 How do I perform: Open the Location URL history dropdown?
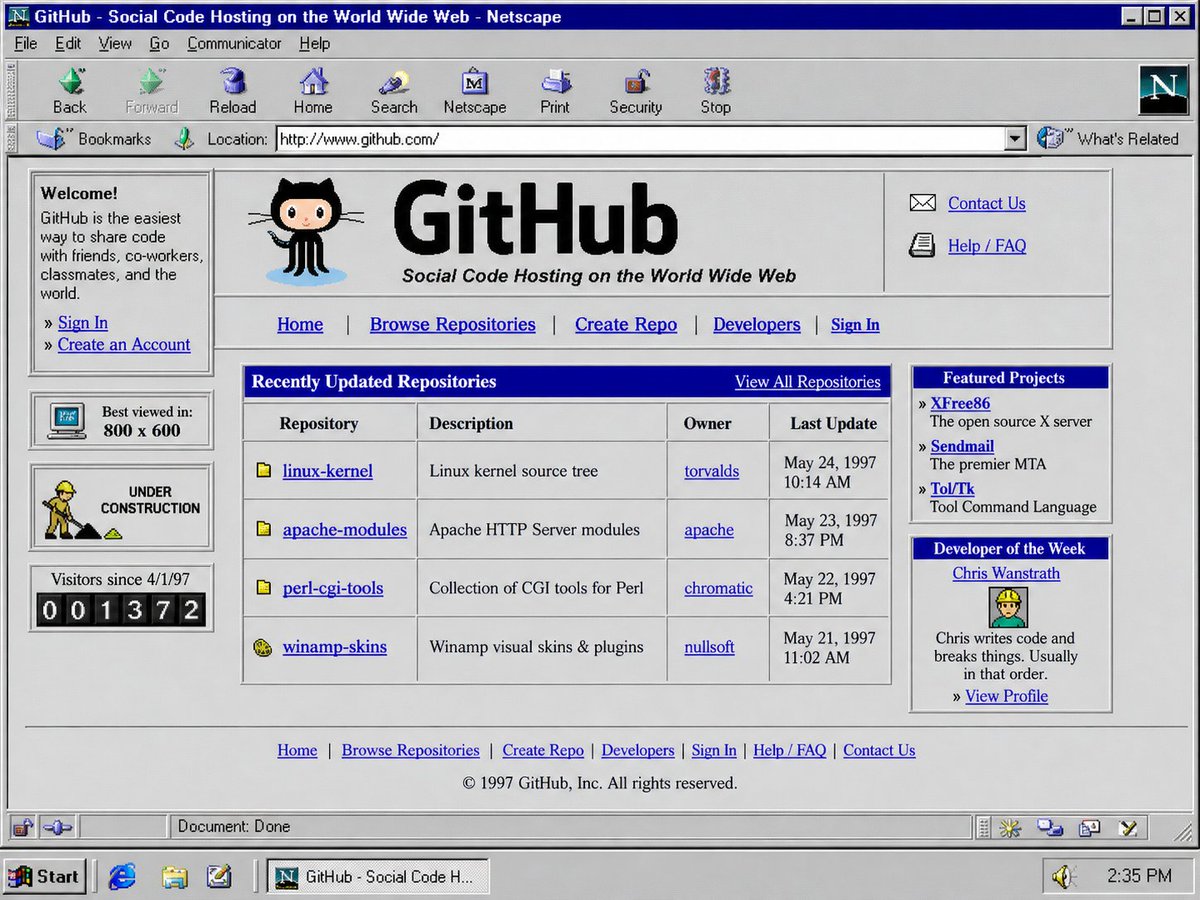click(x=1015, y=139)
